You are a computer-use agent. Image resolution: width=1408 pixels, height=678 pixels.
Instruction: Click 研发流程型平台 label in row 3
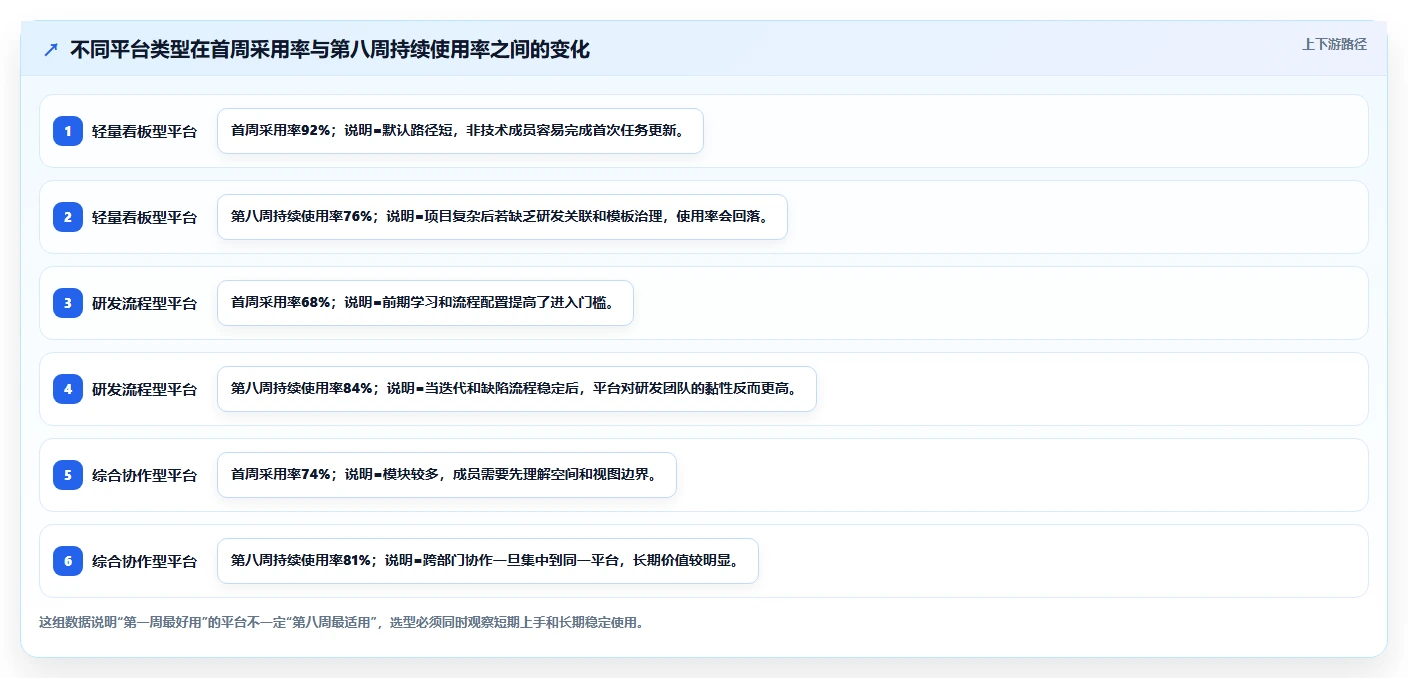145,303
